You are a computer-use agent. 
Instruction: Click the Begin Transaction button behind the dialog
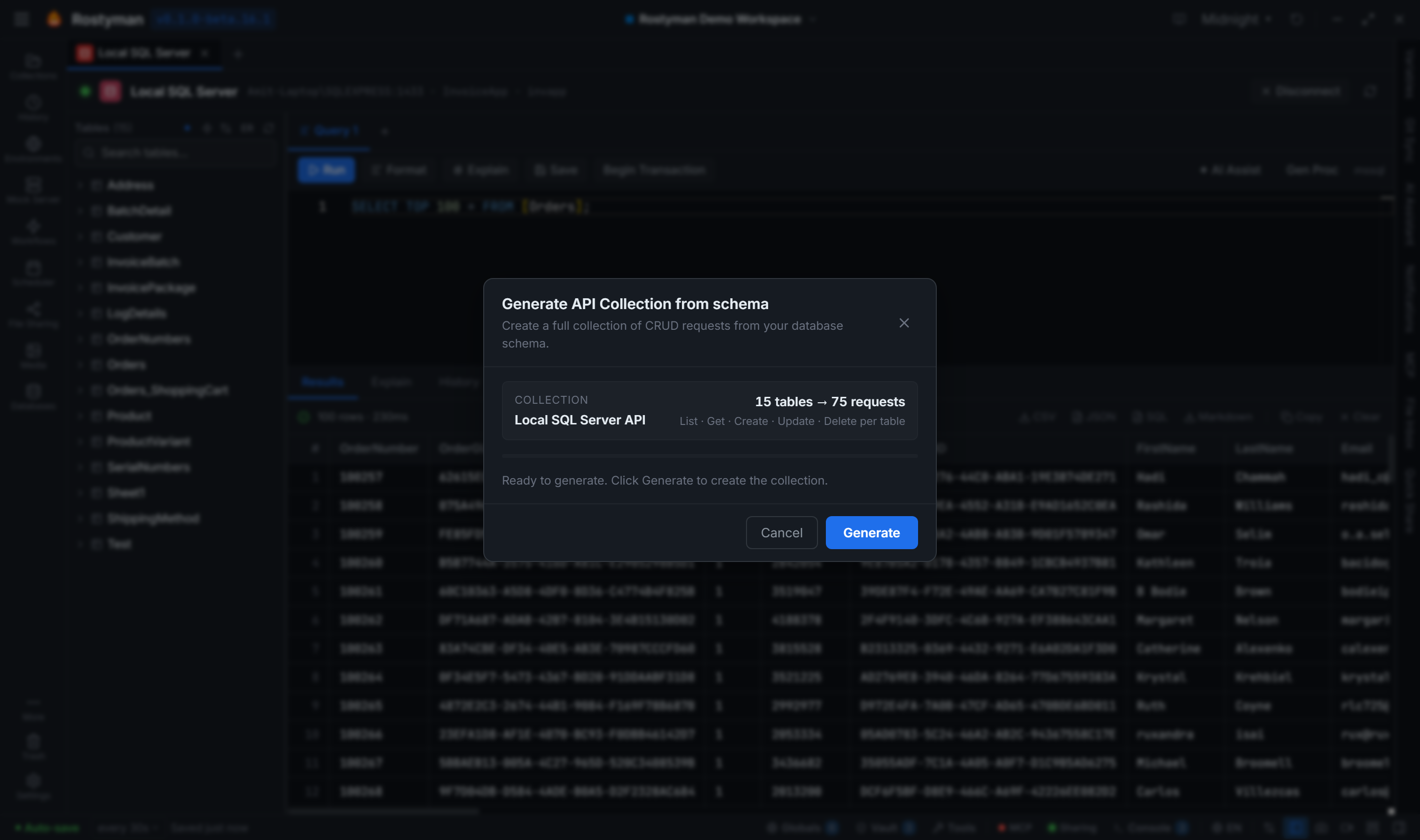[654, 170]
